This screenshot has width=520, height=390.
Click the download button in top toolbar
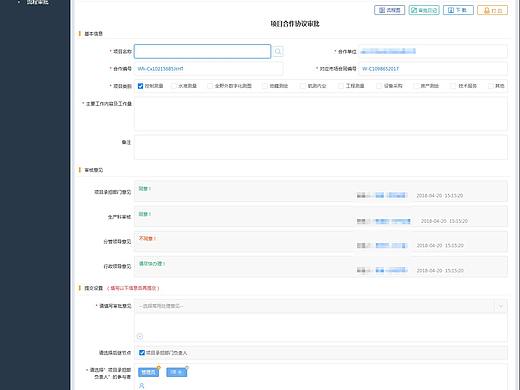[458, 10]
